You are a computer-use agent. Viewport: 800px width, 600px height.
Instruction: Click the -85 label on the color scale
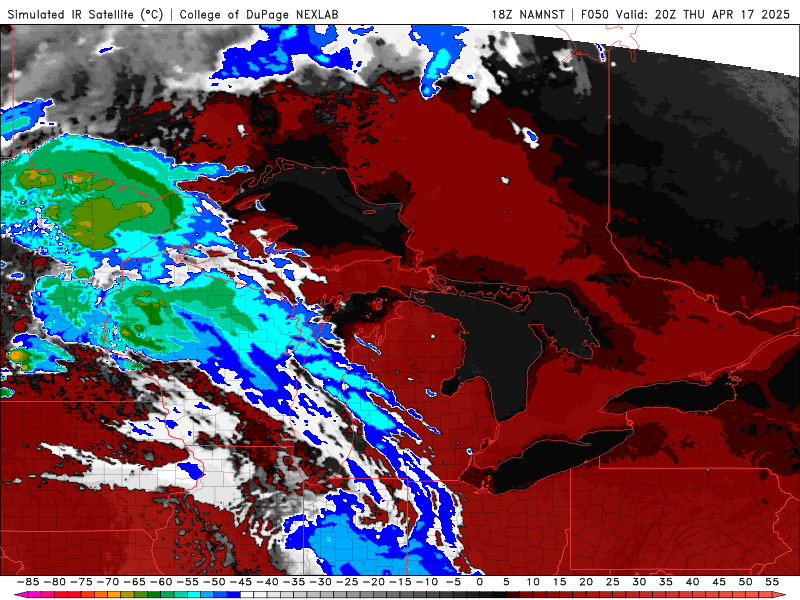tap(28, 582)
